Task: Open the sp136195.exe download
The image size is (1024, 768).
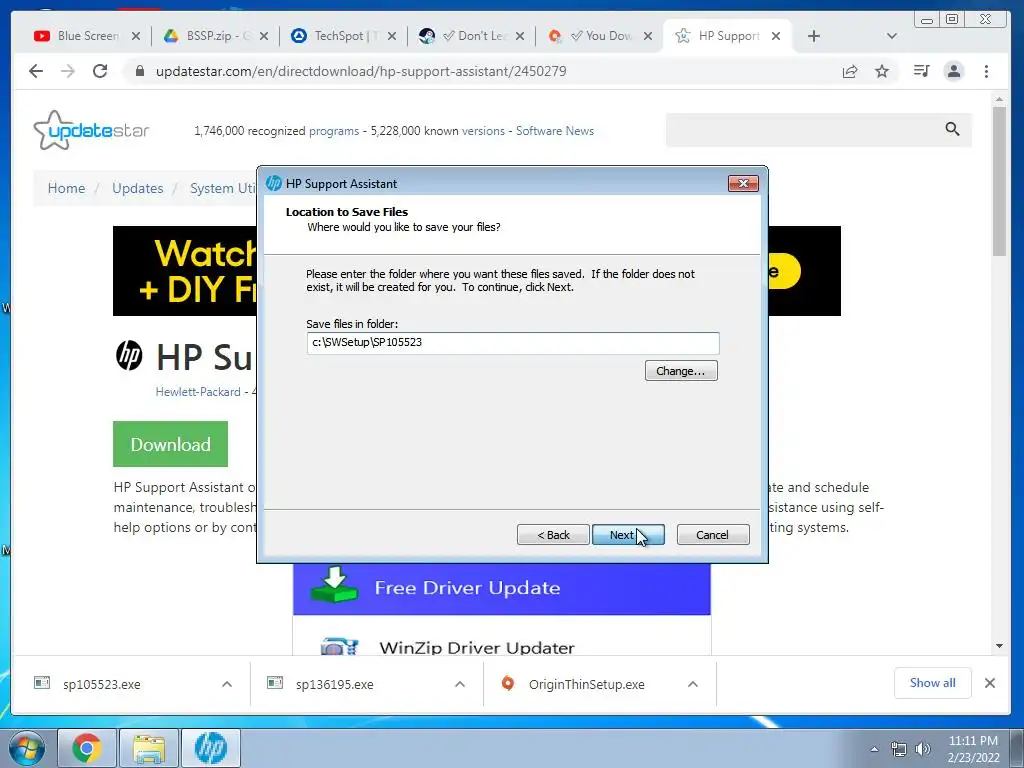Action: [334, 684]
